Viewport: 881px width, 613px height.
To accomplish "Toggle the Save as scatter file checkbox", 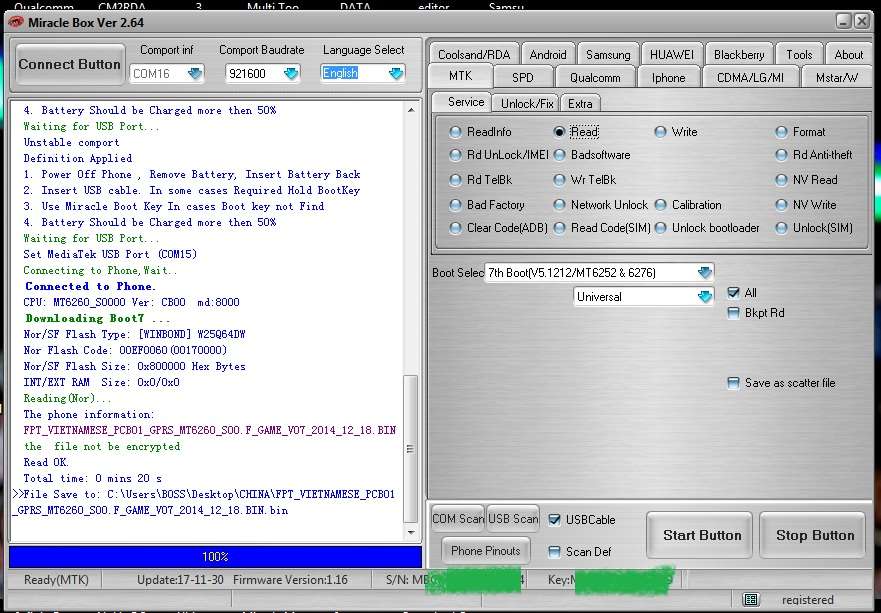I will pos(735,383).
